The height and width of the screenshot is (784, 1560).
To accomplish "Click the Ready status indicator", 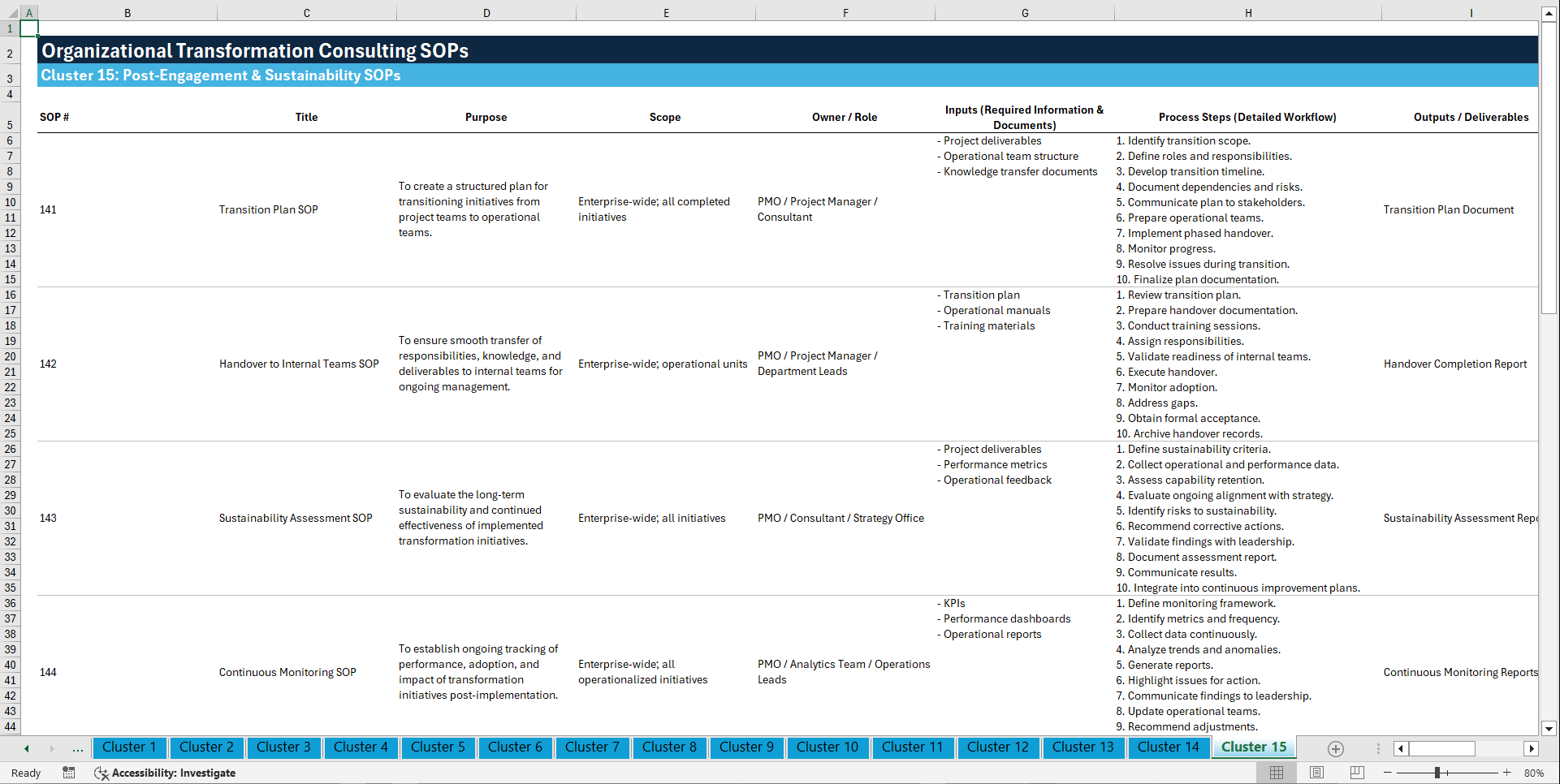I will [x=25, y=773].
